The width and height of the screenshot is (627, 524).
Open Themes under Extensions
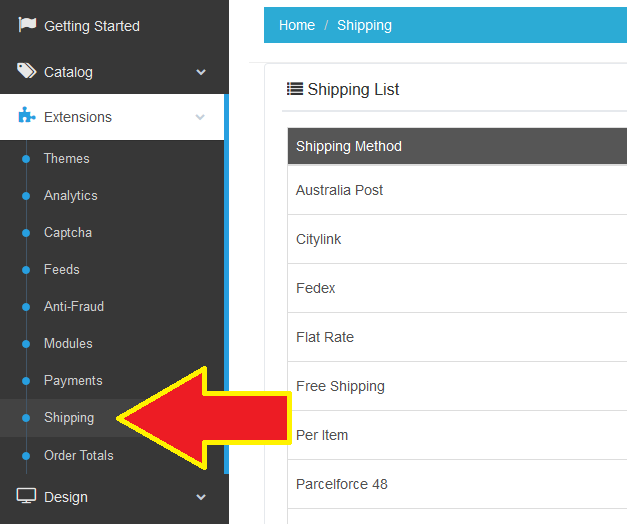pos(66,158)
